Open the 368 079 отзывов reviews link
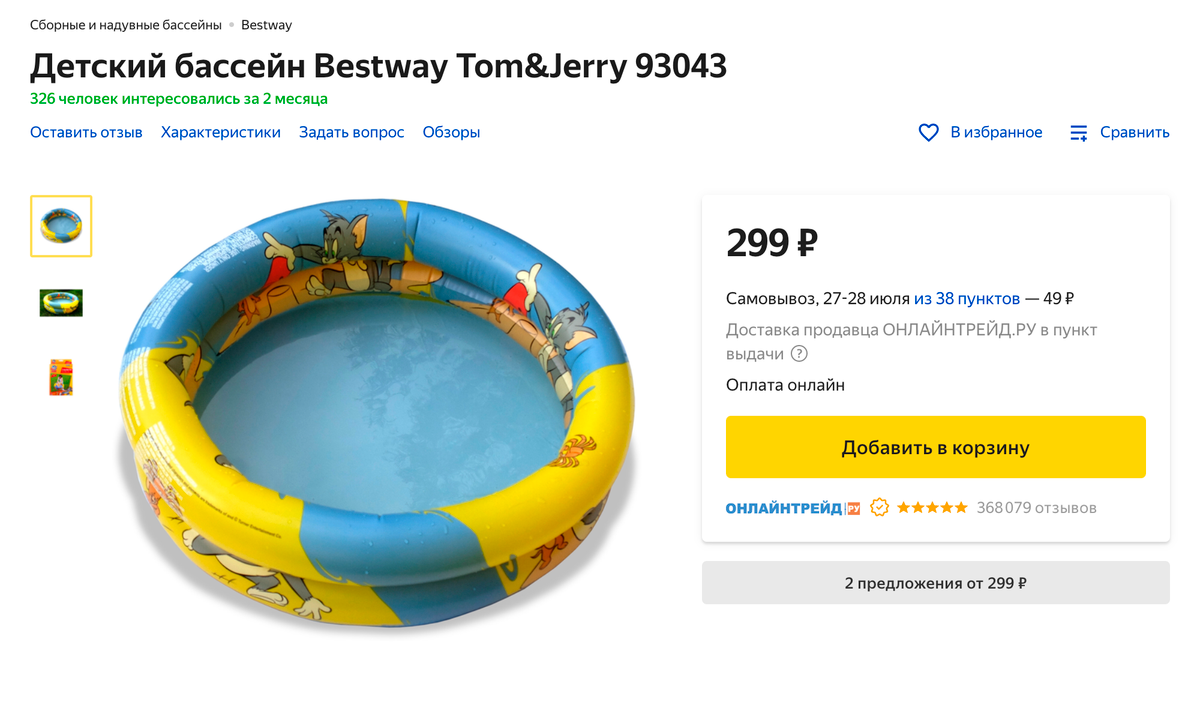This screenshot has width=1200, height=702. click(1037, 507)
